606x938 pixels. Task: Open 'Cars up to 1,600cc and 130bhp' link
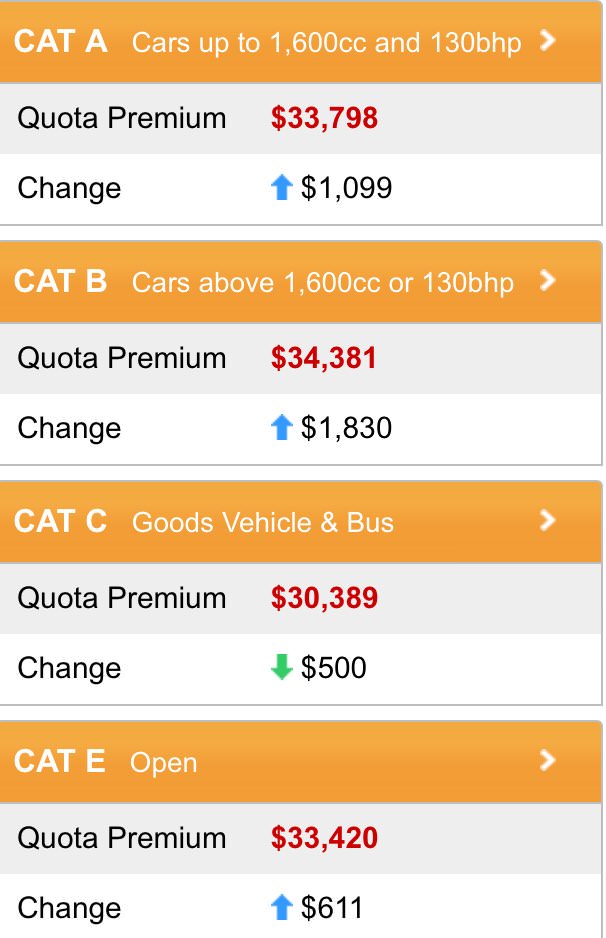coord(326,44)
